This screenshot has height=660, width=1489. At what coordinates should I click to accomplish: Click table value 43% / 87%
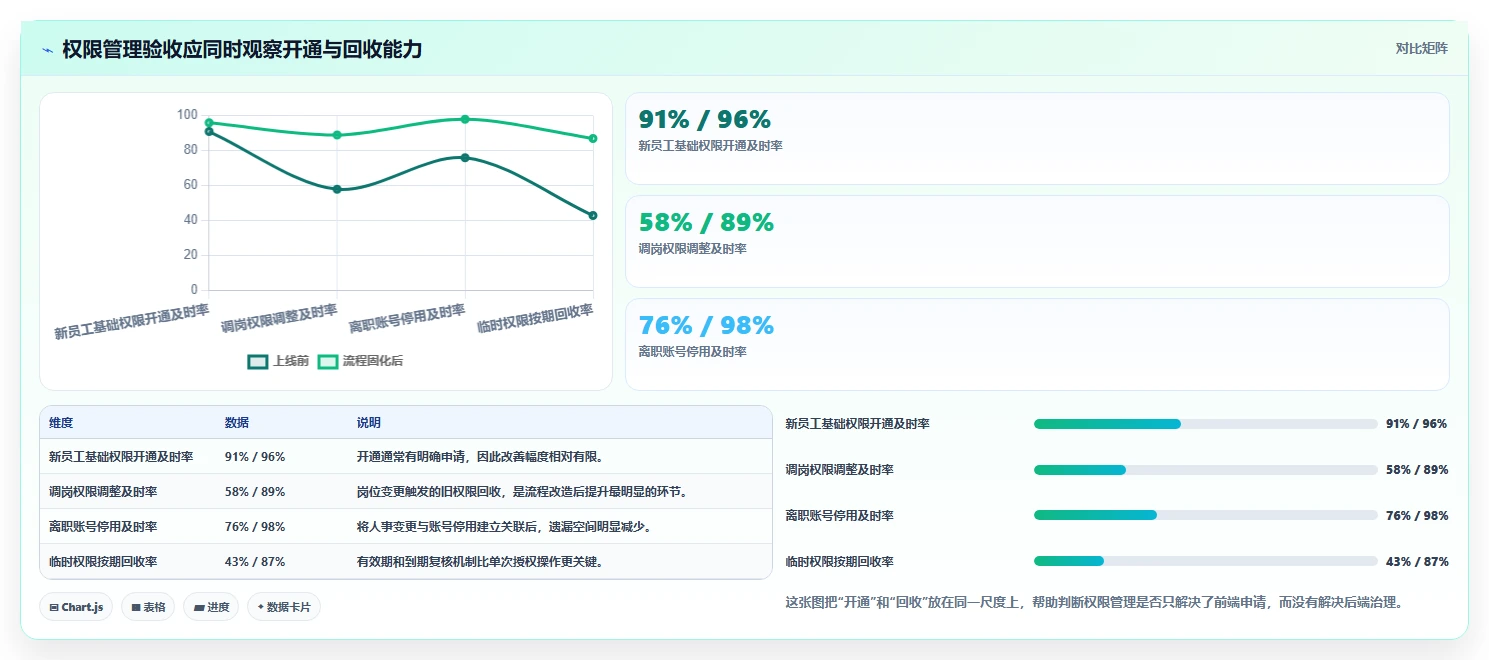click(x=255, y=561)
